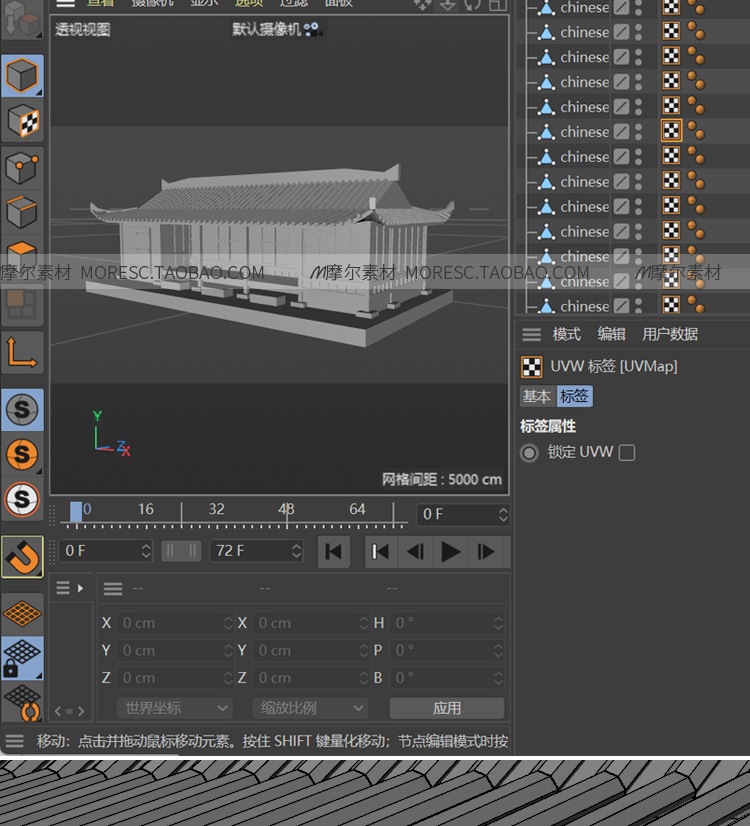The height and width of the screenshot is (826, 750).
Task: Click the timeline playhead at frame 0
Action: (x=76, y=513)
